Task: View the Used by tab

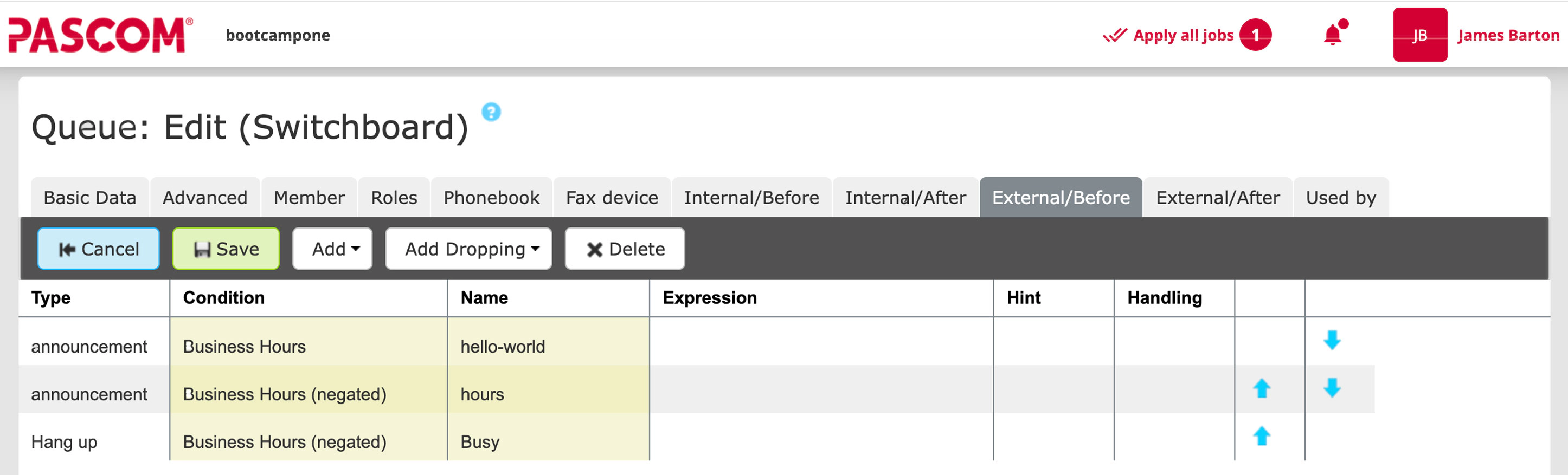Action: click(1341, 198)
